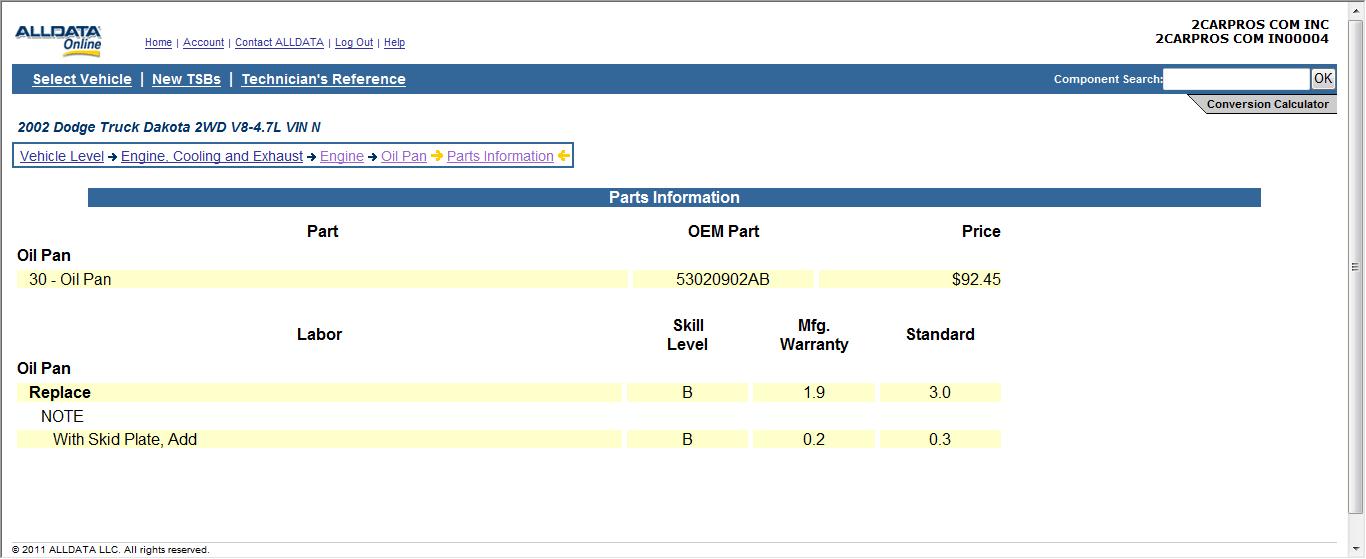Open the Help link
Viewport: 1366px width, 559px height.
(x=394, y=43)
